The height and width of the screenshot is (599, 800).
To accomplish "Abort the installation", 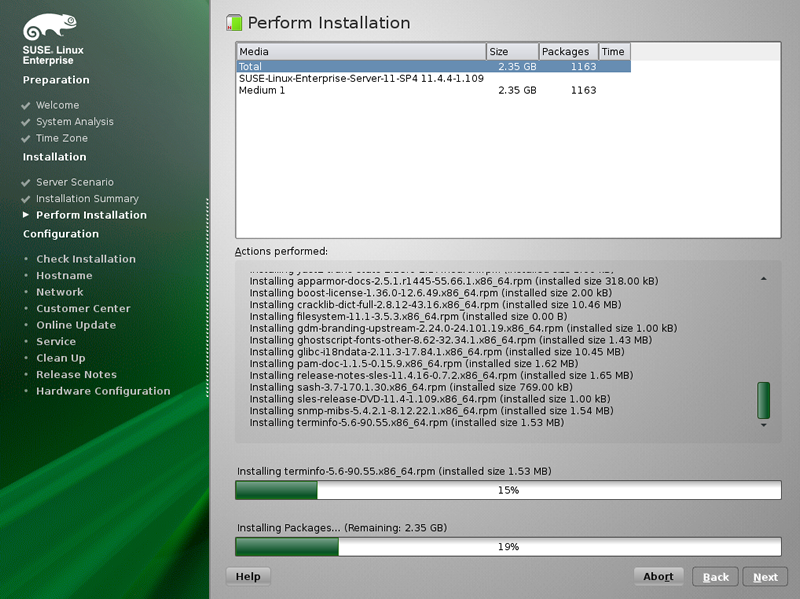I will (658, 577).
